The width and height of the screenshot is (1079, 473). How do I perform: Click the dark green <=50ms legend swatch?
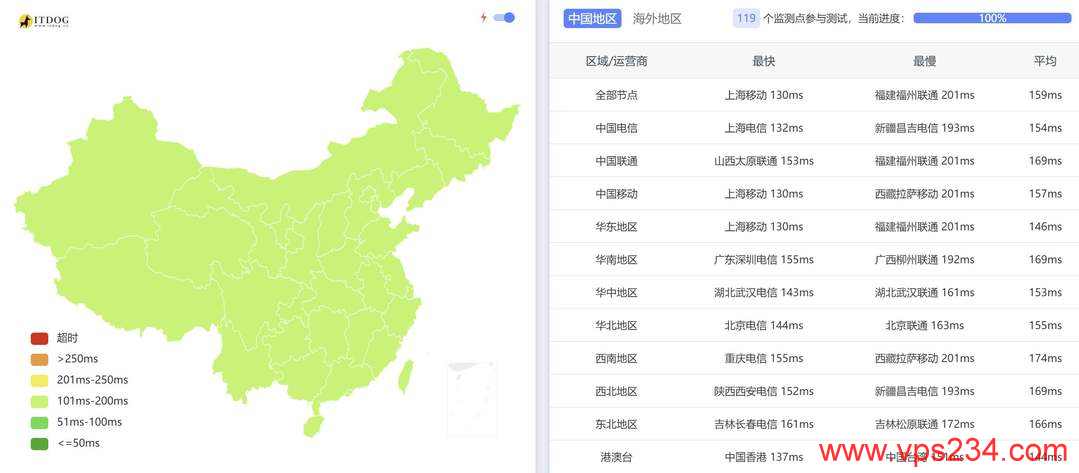[x=39, y=443]
